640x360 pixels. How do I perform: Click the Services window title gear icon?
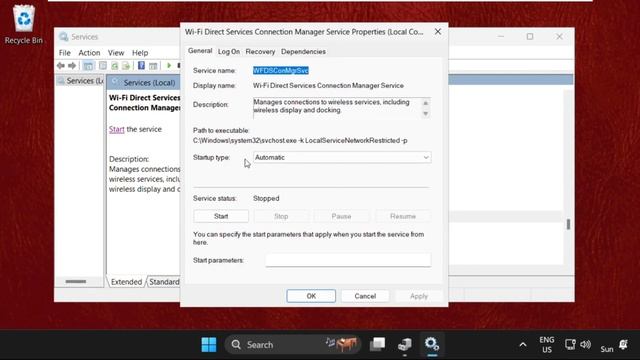coord(63,37)
